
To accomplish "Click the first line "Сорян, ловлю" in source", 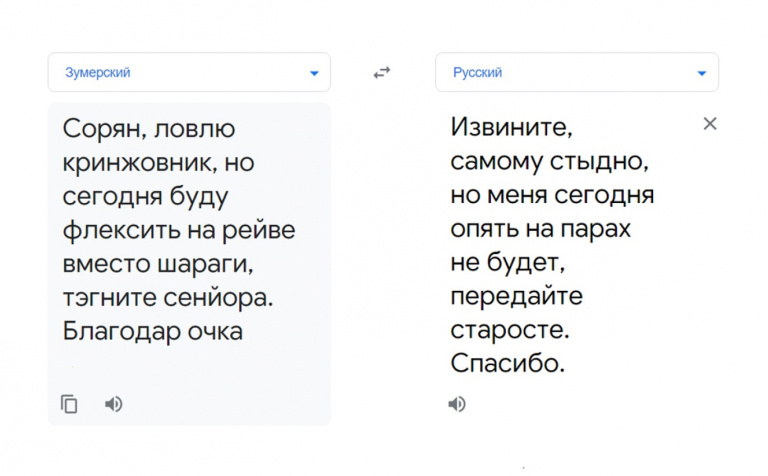I will (x=148, y=128).
